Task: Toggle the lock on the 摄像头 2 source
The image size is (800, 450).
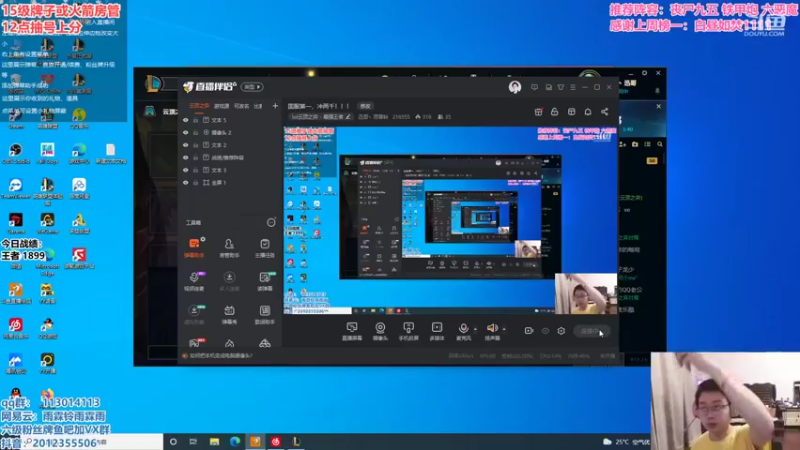Action: [x=195, y=133]
